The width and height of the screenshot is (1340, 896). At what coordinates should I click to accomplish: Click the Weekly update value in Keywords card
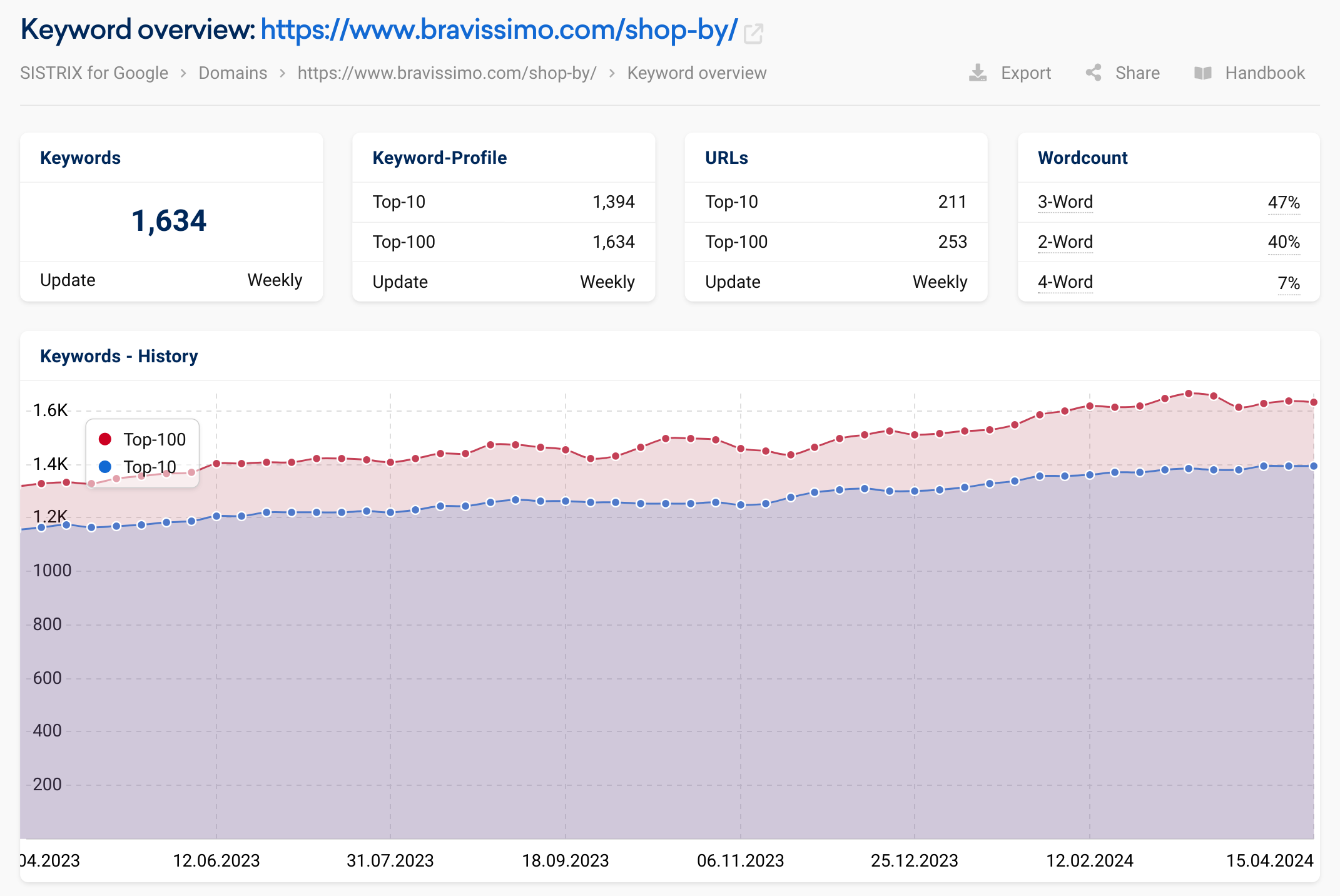pos(275,280)
